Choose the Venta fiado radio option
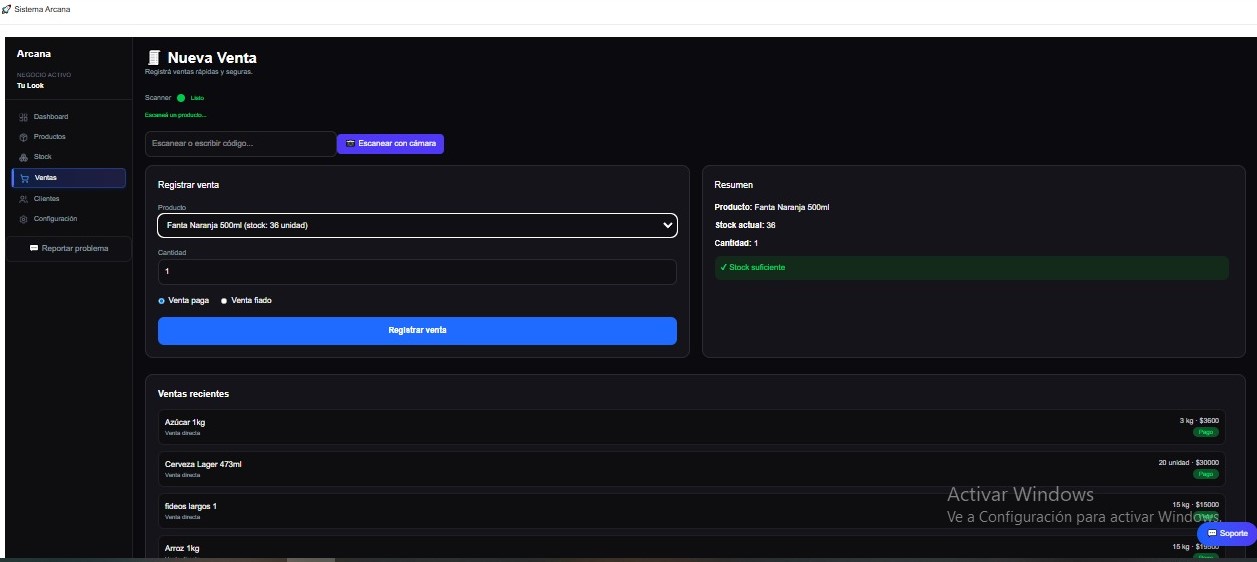Image resolution: width=1257 pixels, height=562 pixels. (224, 300)
